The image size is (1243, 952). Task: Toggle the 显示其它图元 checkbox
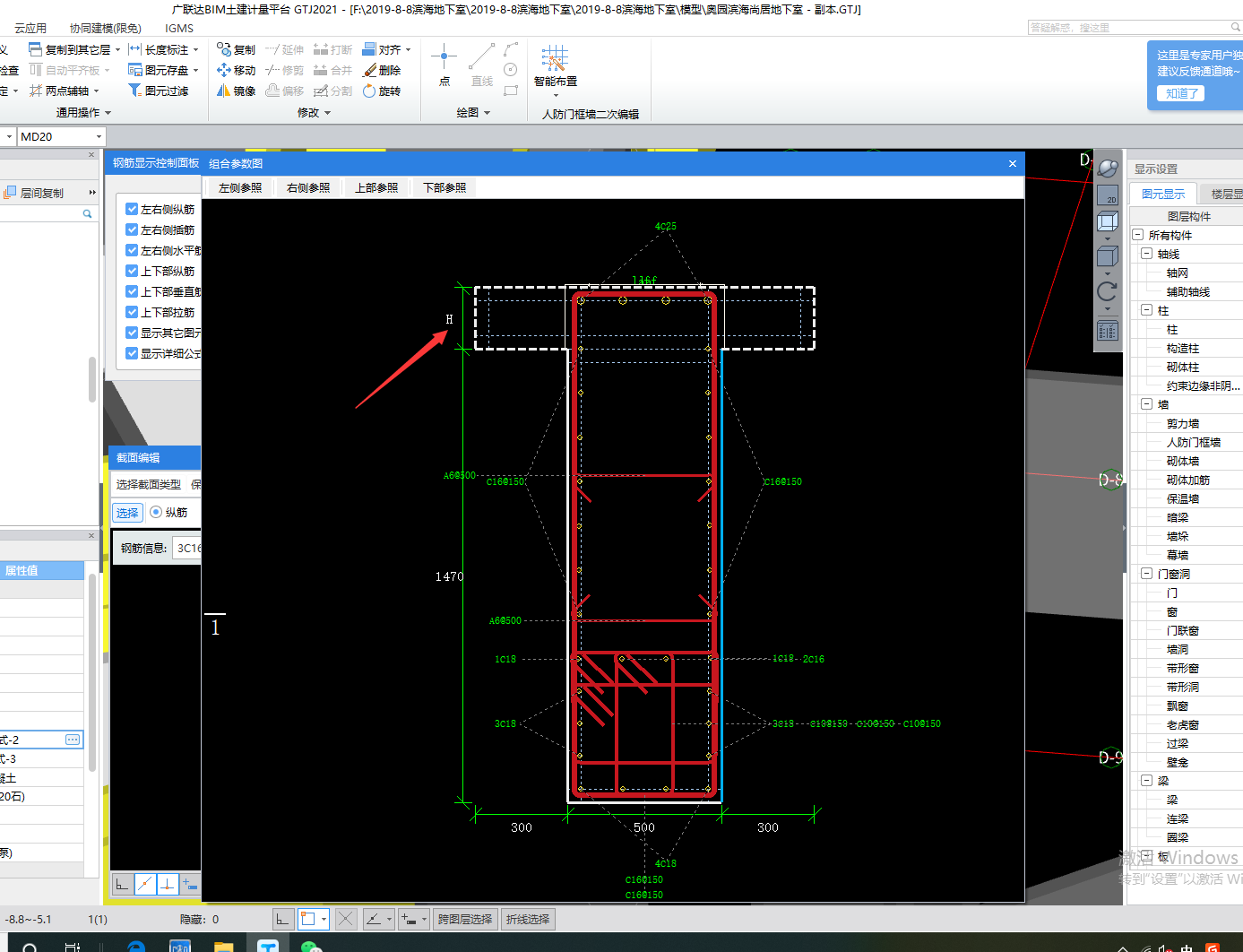[x=132, y=333]
